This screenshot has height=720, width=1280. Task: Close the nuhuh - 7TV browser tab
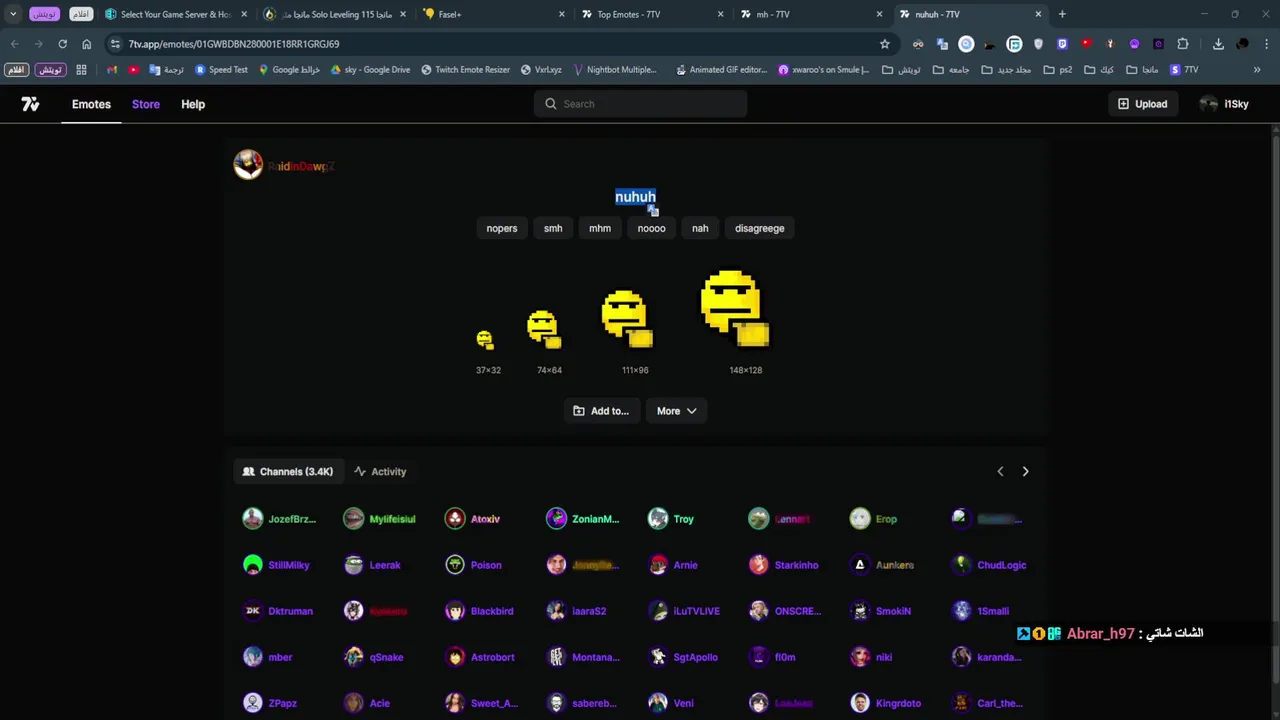(1038, 14)
